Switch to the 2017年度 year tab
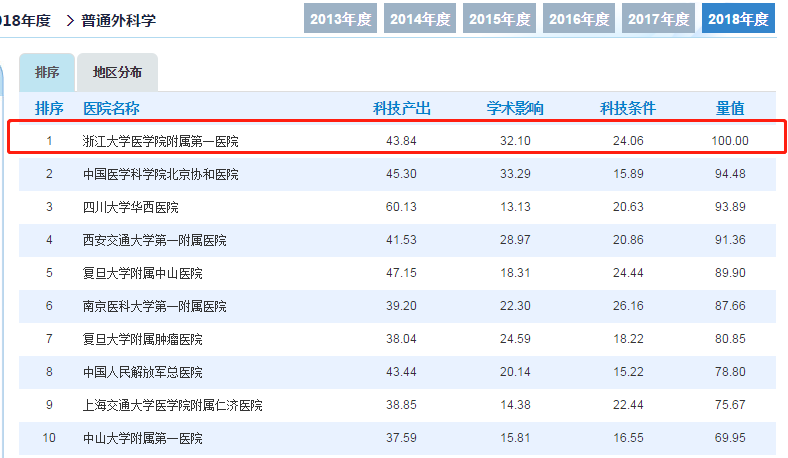Image resolution: width=788 pixels, height=458 pixels. click(658, 19)
